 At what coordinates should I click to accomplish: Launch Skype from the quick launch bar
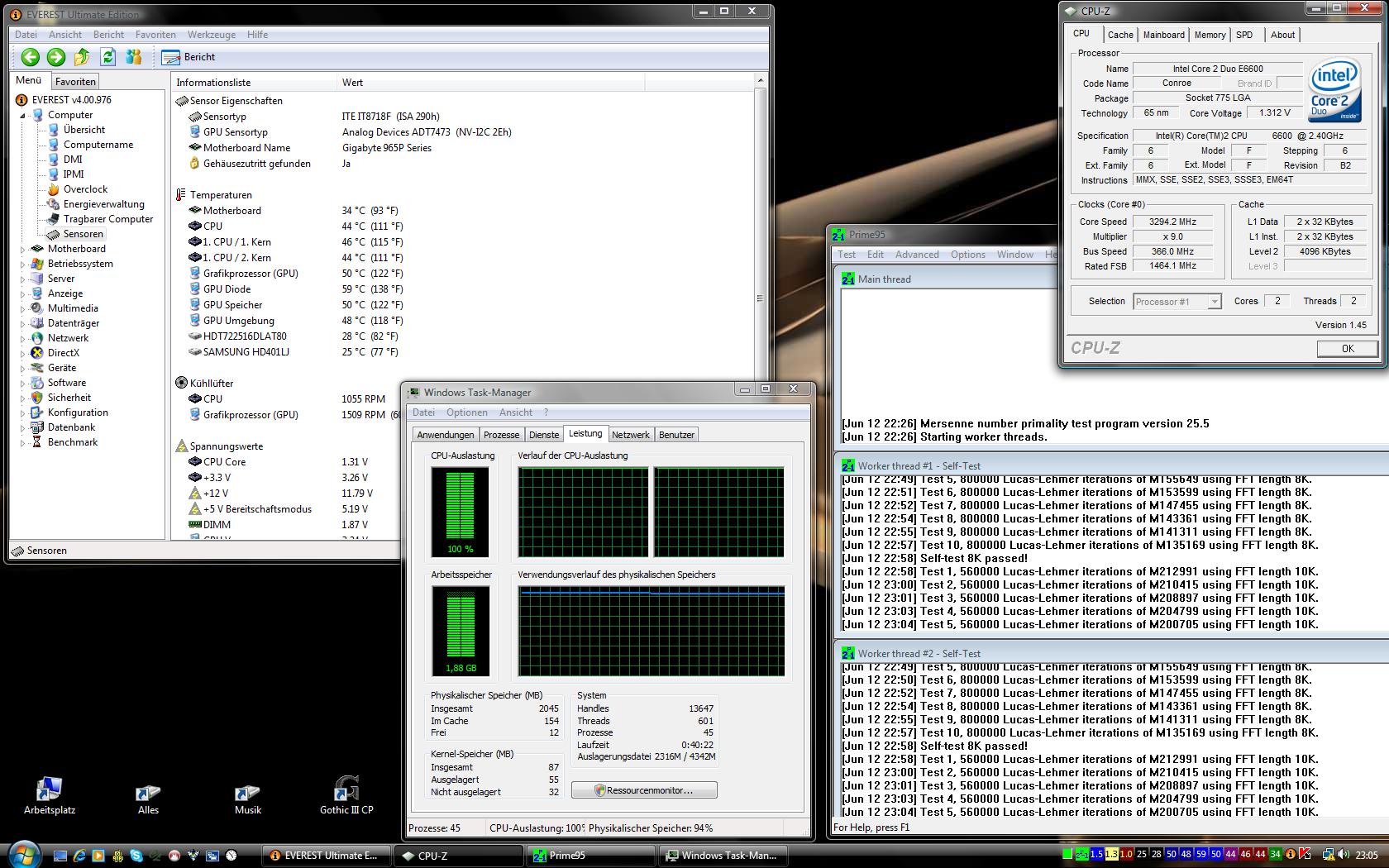[136, 856]
